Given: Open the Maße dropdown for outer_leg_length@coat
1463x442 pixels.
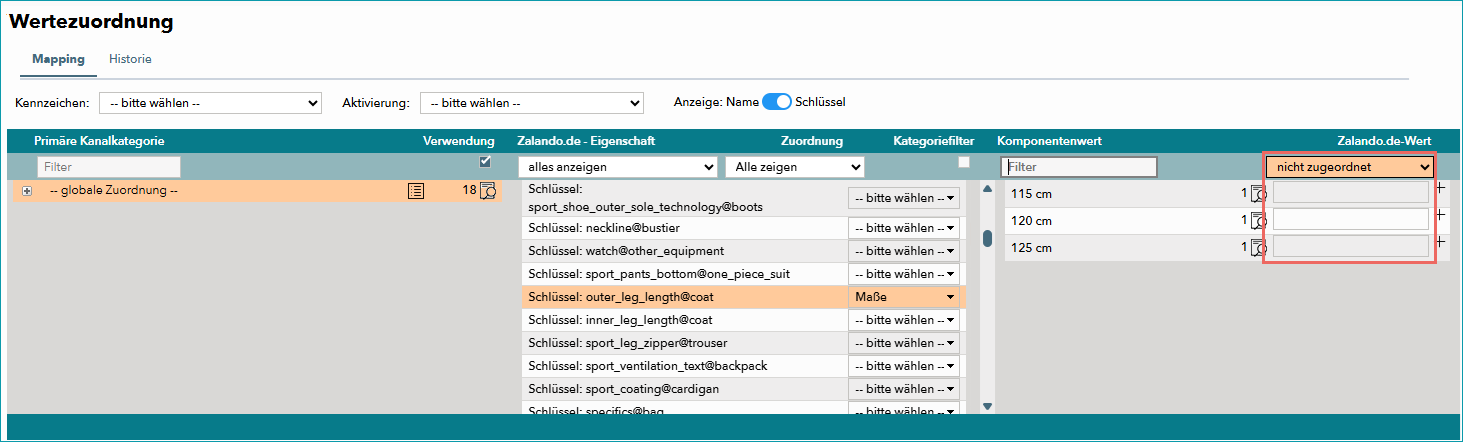Looking at the screenshot, I should tap(904, 297).
